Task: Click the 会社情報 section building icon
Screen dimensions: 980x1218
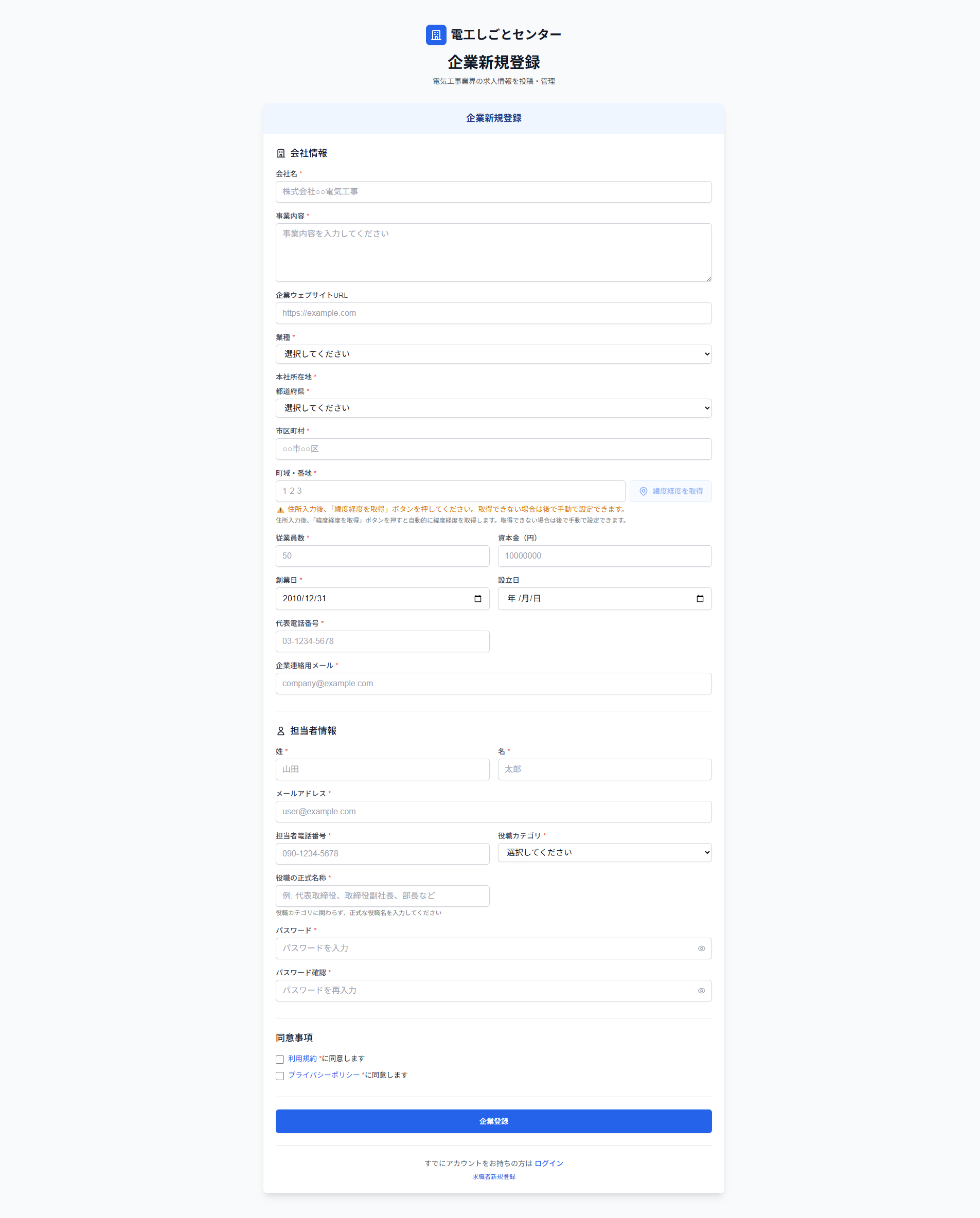Action: [x=281, y=154]
